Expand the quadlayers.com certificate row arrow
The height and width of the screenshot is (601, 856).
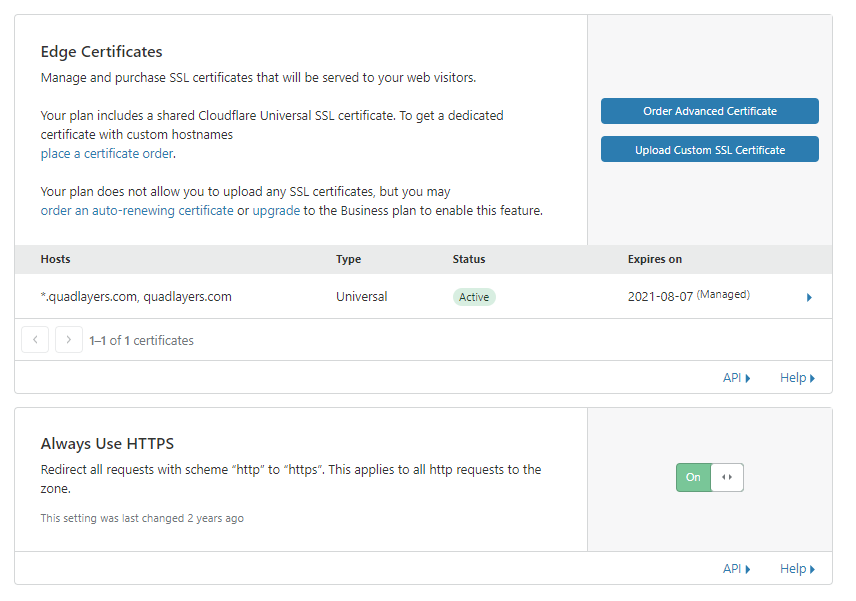click(x=809, y=297)
